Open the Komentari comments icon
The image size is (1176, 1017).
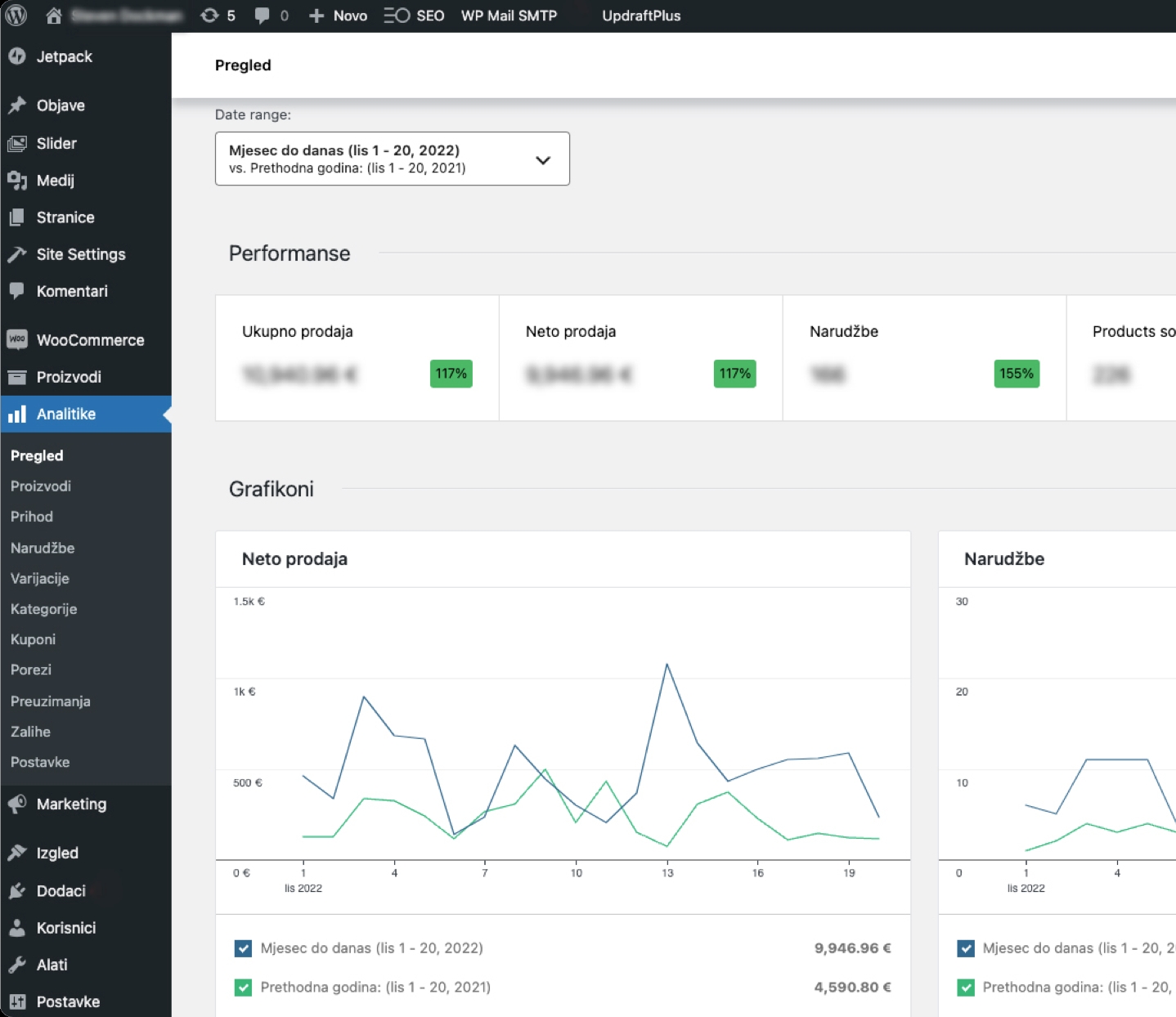click(x=17, y=291)
